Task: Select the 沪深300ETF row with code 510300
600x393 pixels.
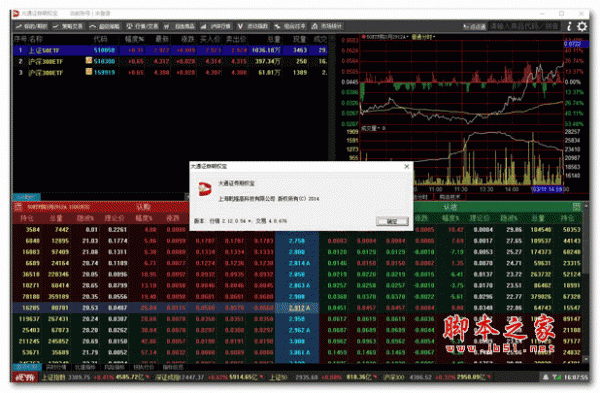Action: [x=171, y=61]
